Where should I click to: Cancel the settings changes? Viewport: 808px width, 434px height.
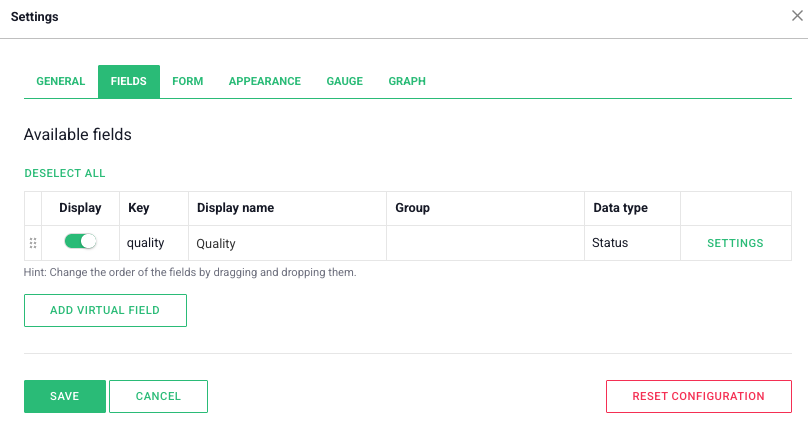point(158,396)
